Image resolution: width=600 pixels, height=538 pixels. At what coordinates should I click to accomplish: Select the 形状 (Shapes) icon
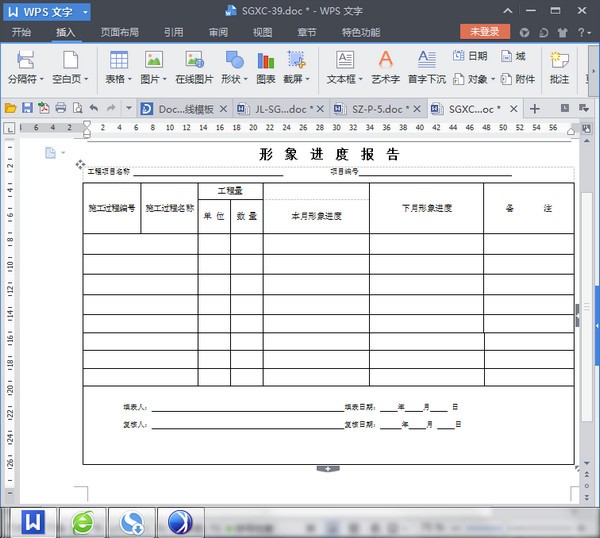coord(234,60)
